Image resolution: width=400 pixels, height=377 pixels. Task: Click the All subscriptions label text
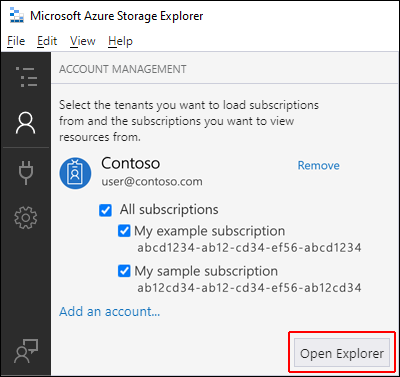pyautogui.click(x=169, y=210)
